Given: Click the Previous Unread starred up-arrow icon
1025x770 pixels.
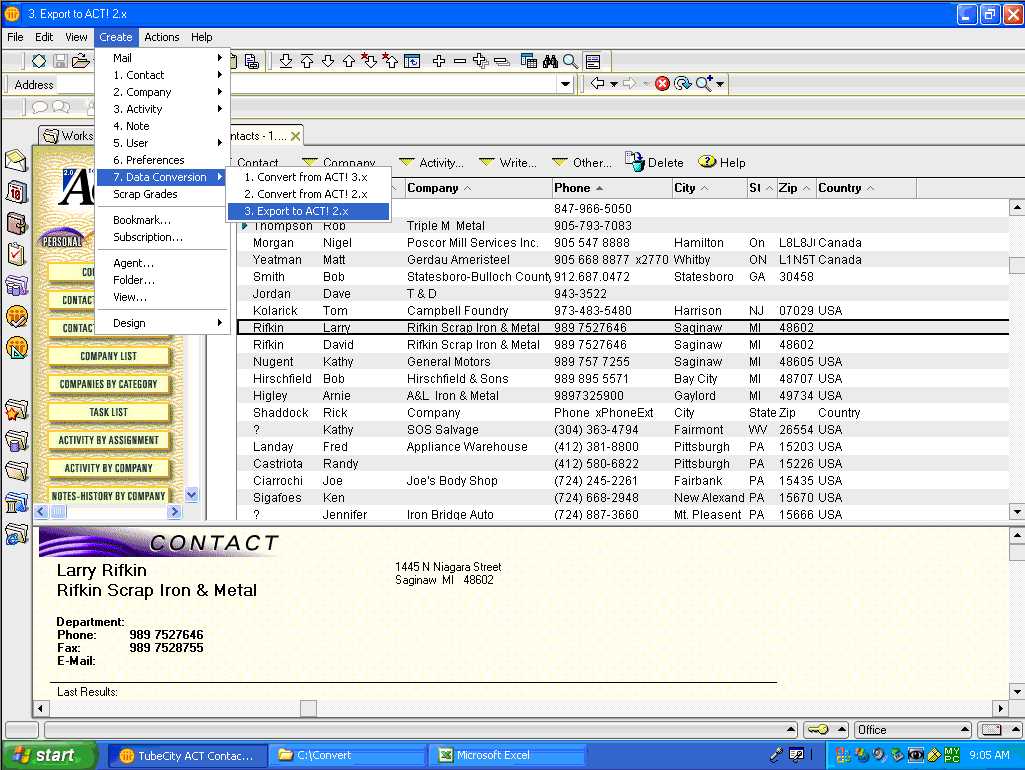Looking at the screenshot, I should [x=390, y=61].
